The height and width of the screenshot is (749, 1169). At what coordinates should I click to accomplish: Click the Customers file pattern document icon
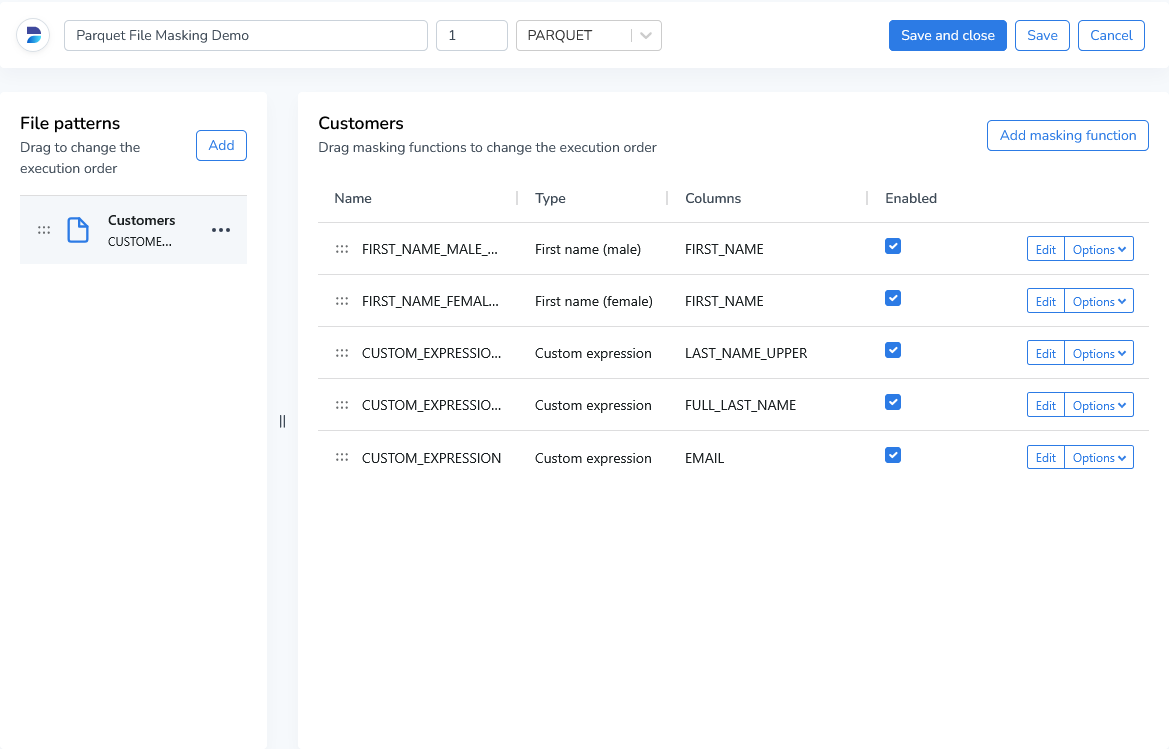[77, 230]
